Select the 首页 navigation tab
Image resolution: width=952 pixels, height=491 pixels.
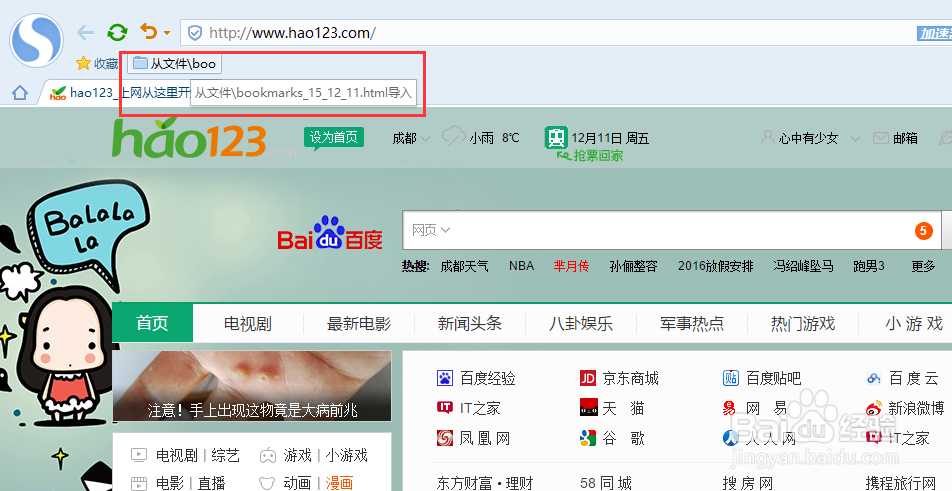point(152,323)
